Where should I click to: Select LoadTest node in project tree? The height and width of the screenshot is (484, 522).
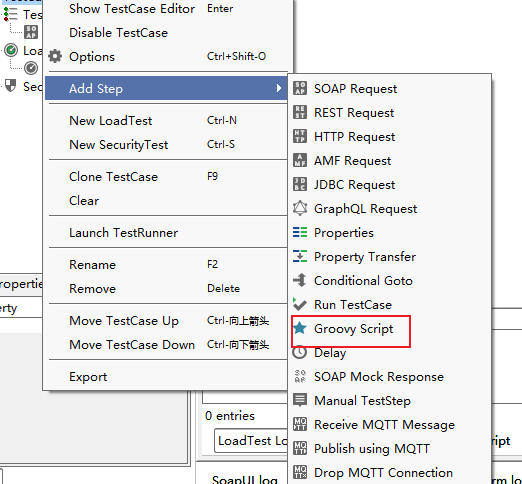click(23, 51)
